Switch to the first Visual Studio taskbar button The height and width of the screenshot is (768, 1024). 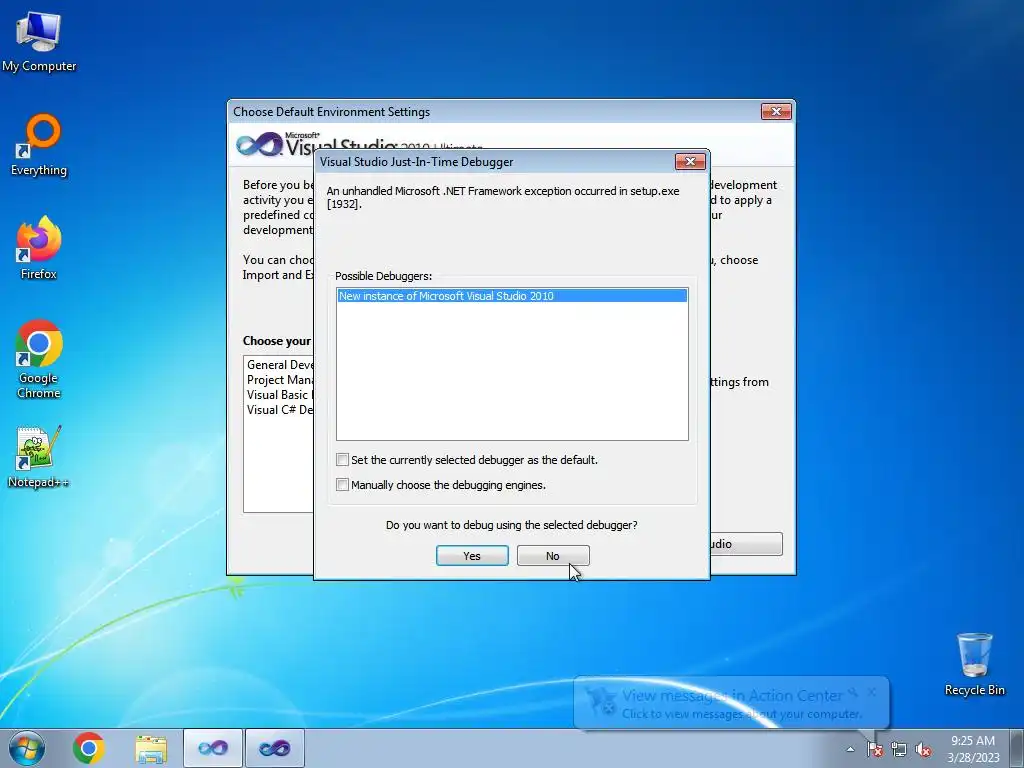[213, 748]
